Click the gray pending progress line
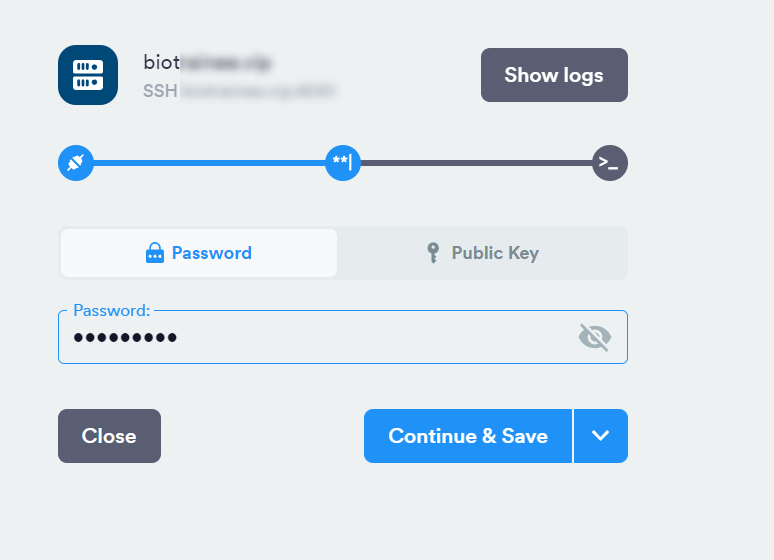This screenshot has height=560, width=774. pyautogui.click(x=476, y=163)
